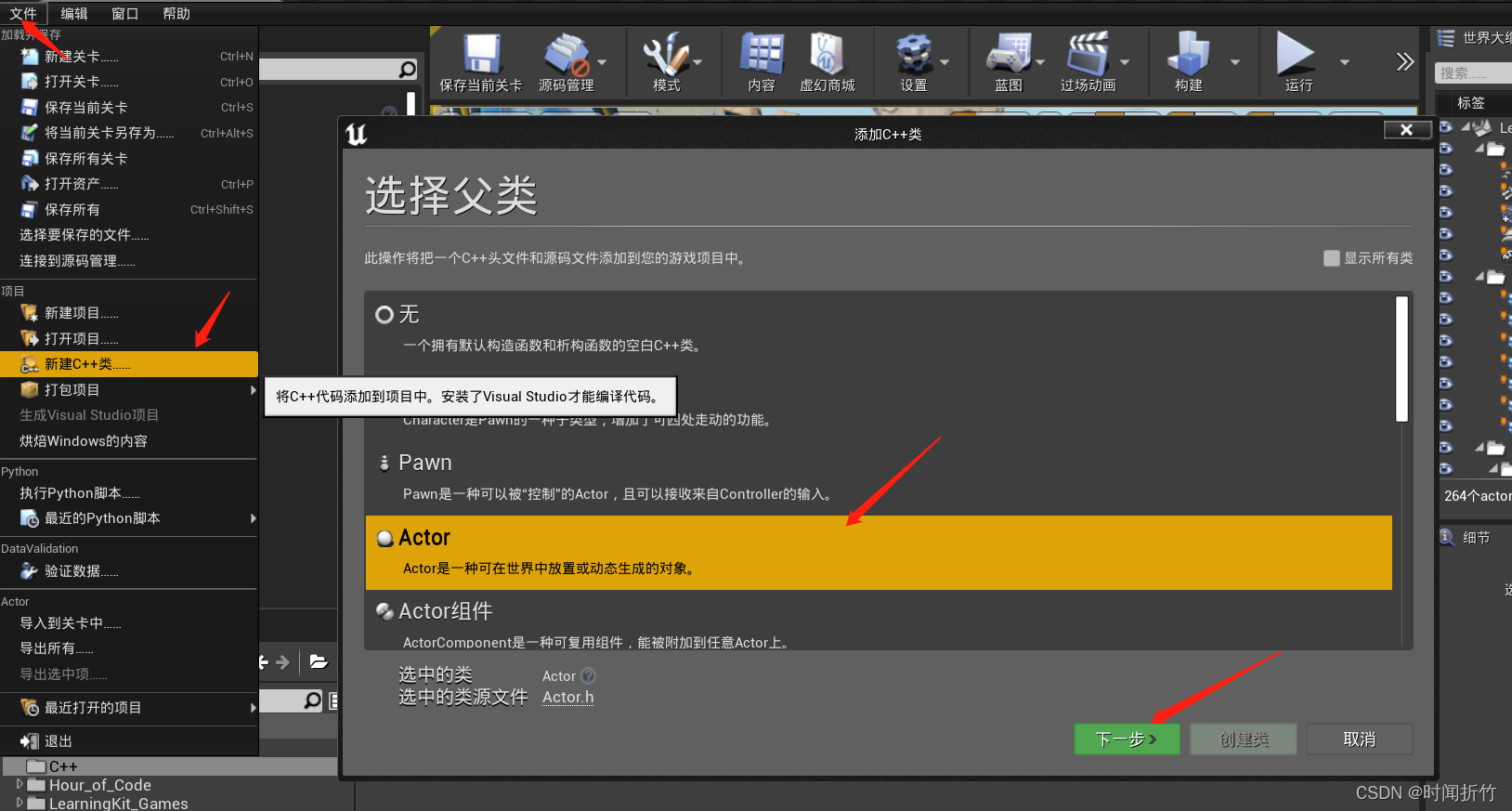Open the 窗口 menu
This screenshot has height=811, width=1512.
[x=124, y=13]
